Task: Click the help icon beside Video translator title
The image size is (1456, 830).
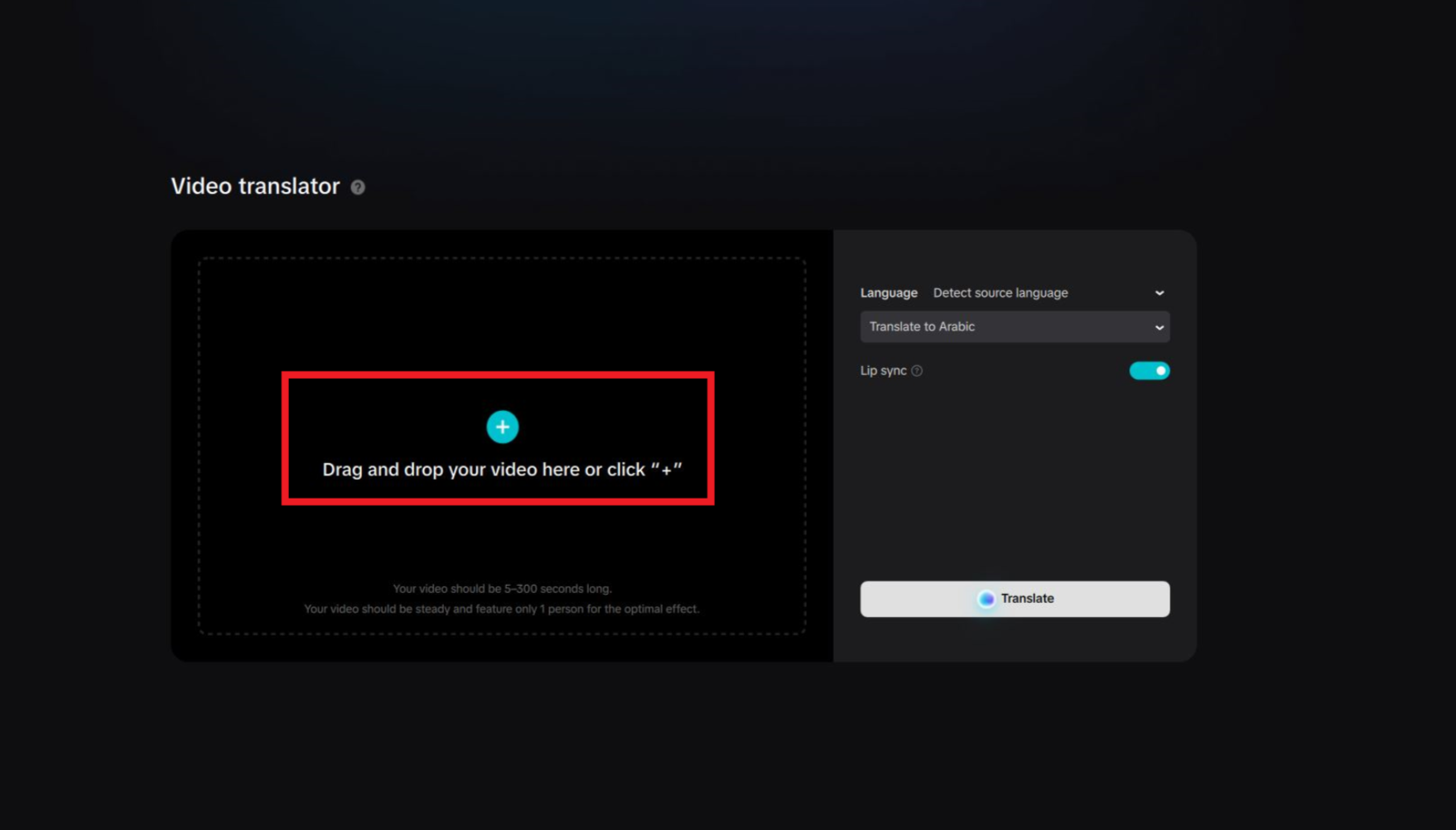Action: (358, 187)
